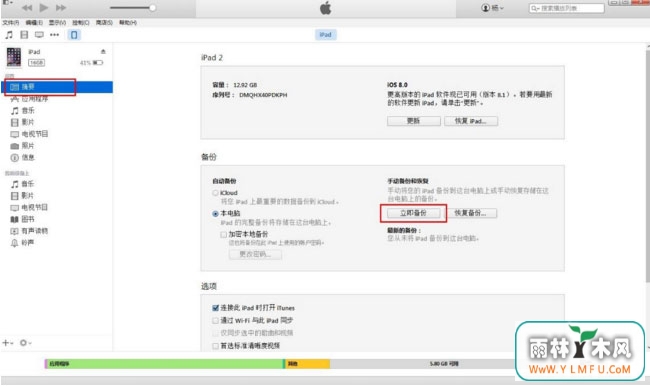Viewport: 650px width, 386px height.
Task: Click the iOS 8.0 version label
Action: click(x=397, y=85)
